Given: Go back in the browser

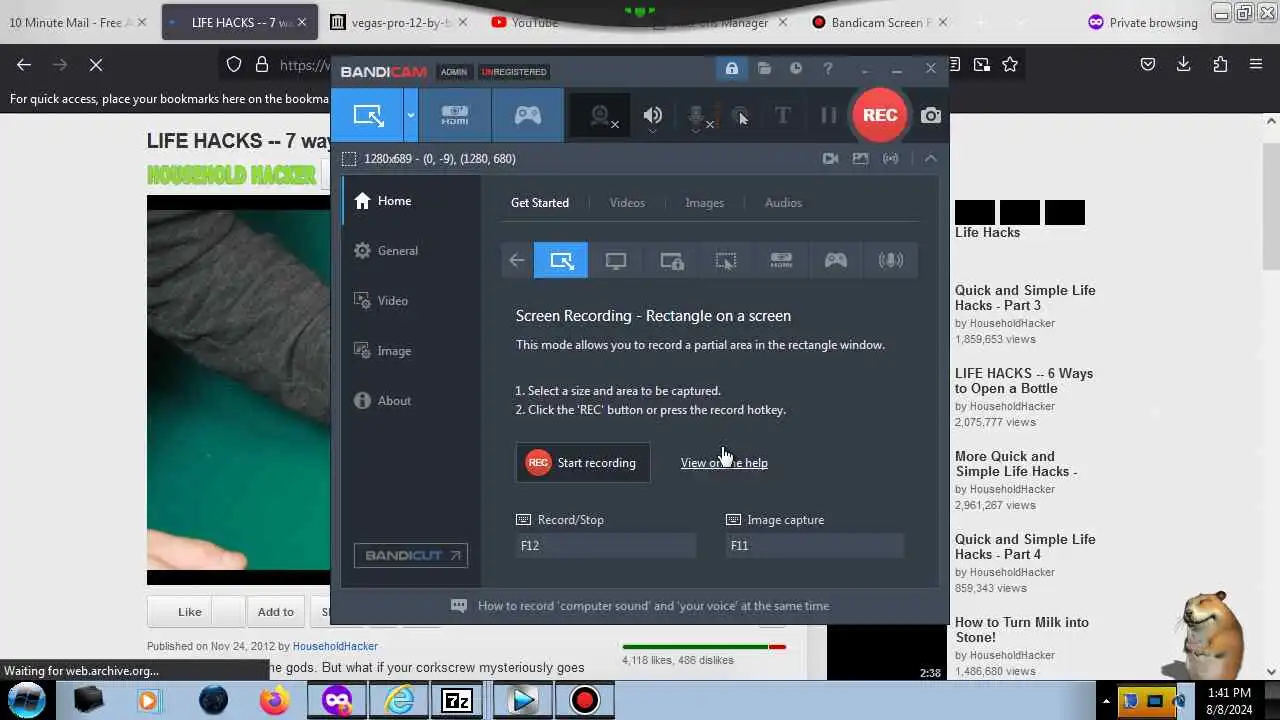Looking at the screenshot, I should (x=24, y=65).
